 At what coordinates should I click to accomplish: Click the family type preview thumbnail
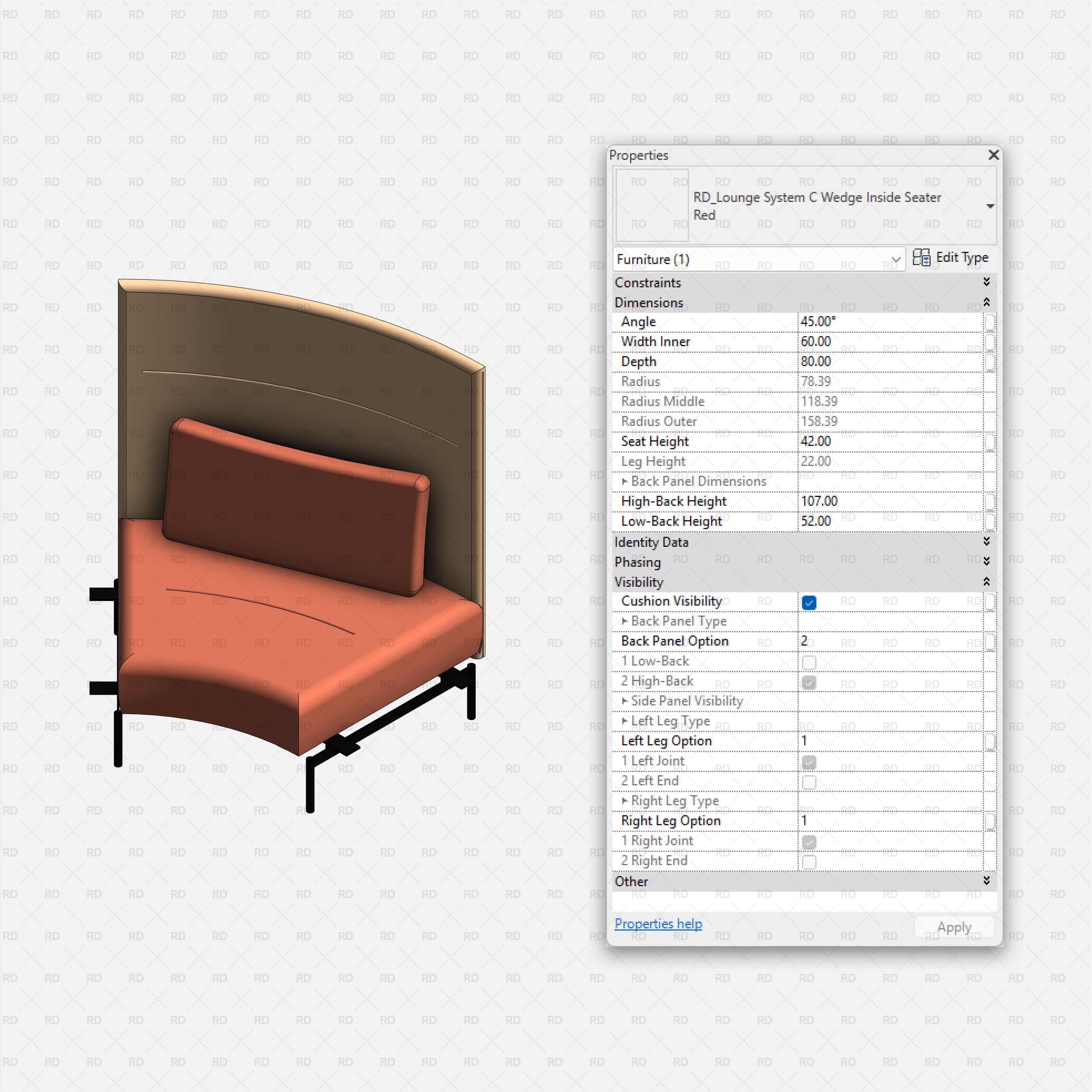tap(651, 205)
